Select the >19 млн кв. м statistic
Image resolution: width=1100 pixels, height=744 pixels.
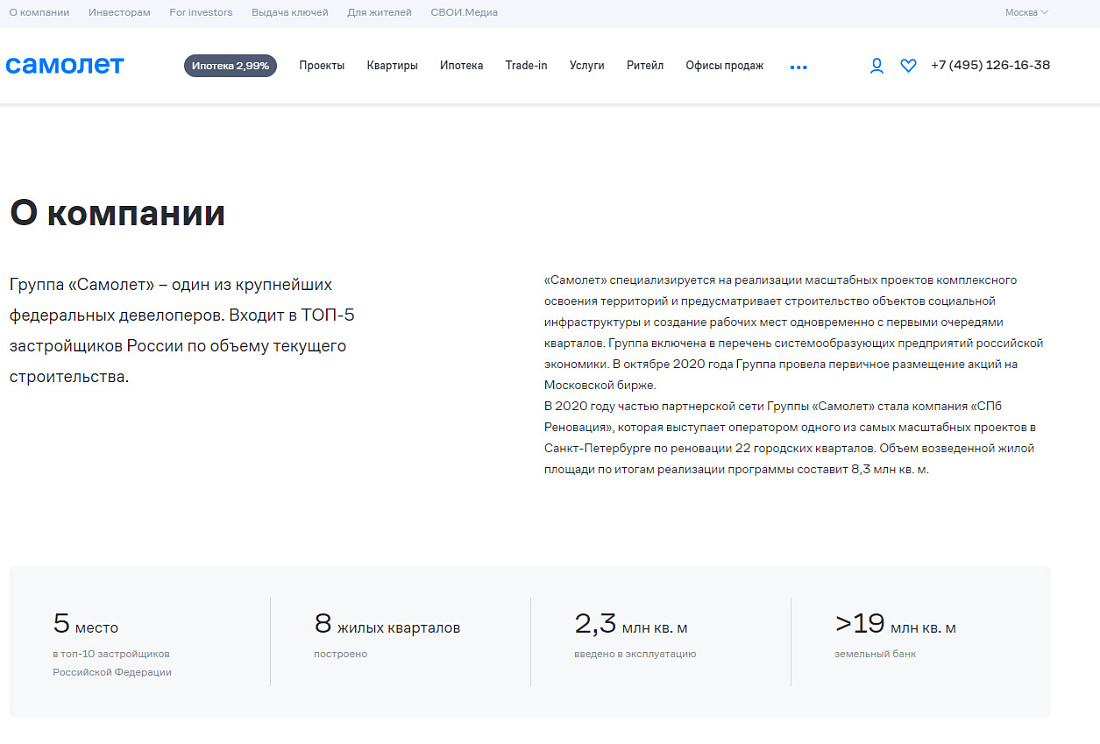pyautogui.click(x=895, y=623)
